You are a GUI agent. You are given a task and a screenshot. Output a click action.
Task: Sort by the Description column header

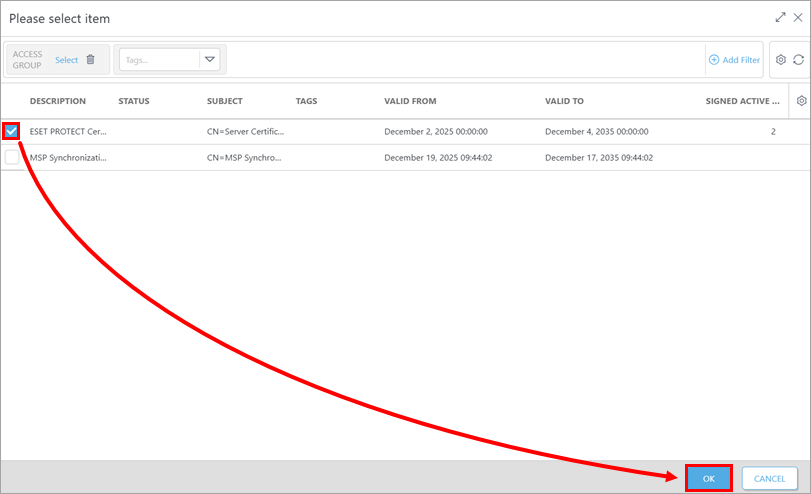point(57,101)
